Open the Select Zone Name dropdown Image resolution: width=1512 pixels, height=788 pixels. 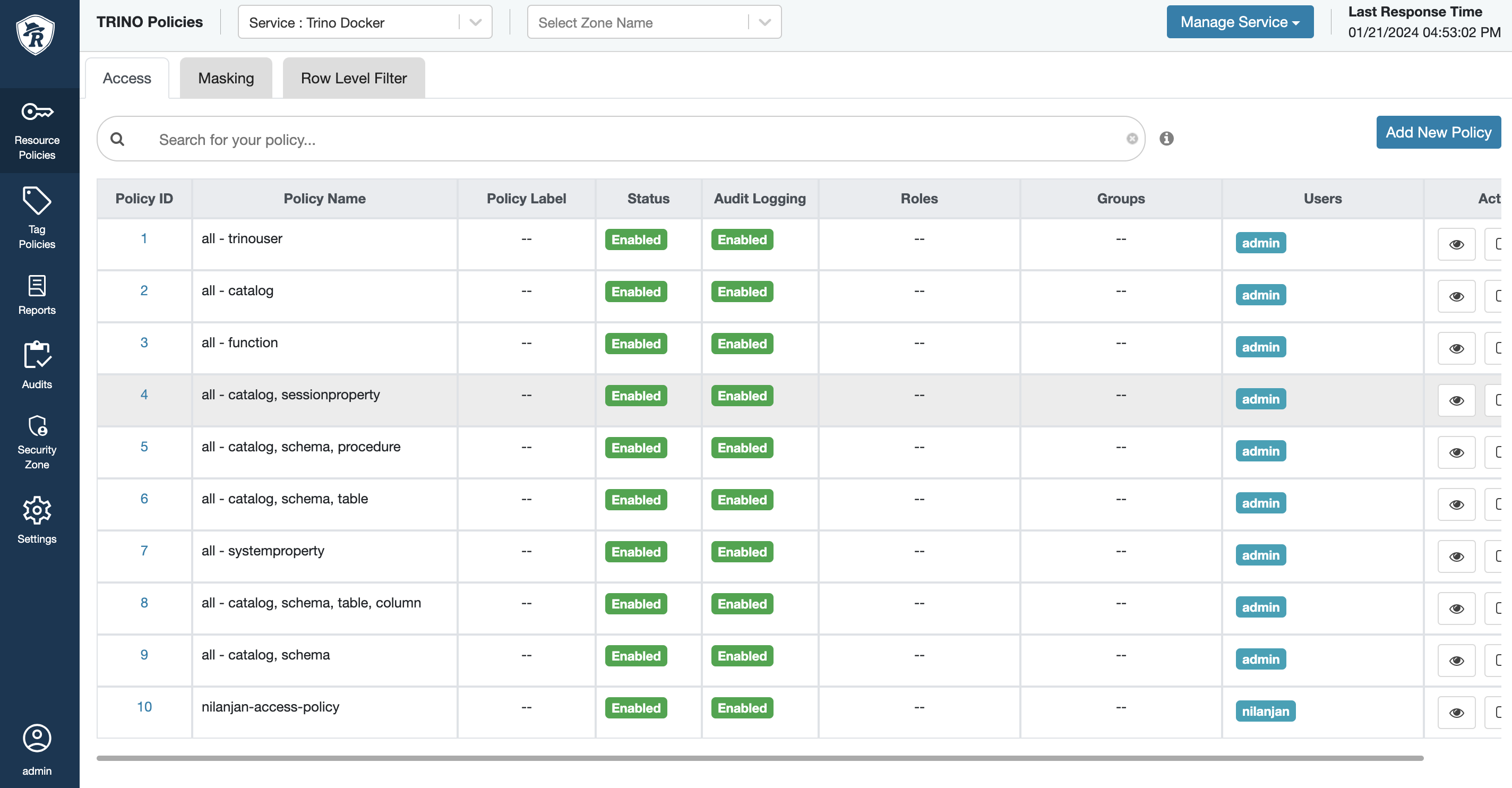pos(764,22)
